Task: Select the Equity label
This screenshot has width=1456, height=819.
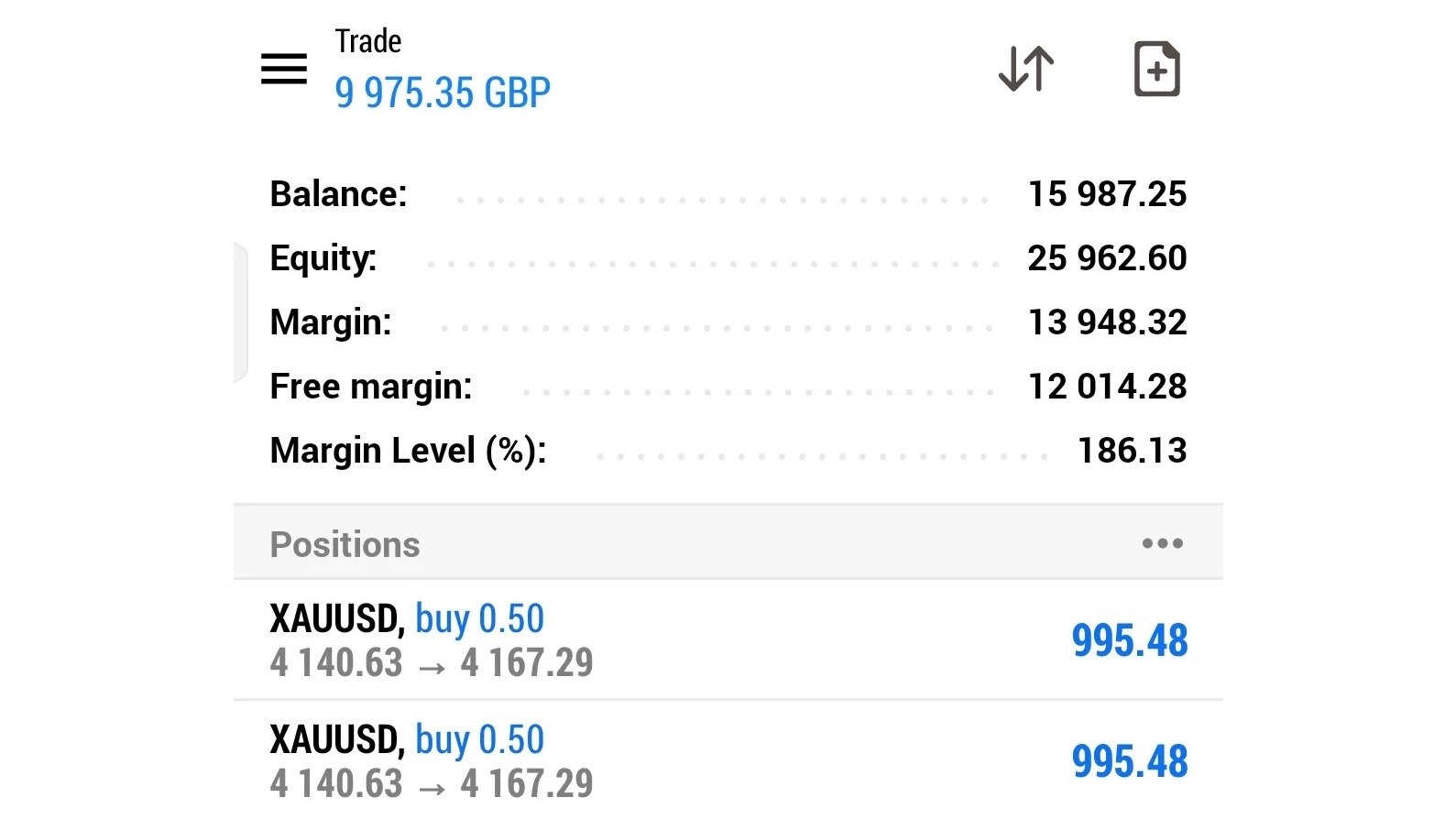Action: 323,259
